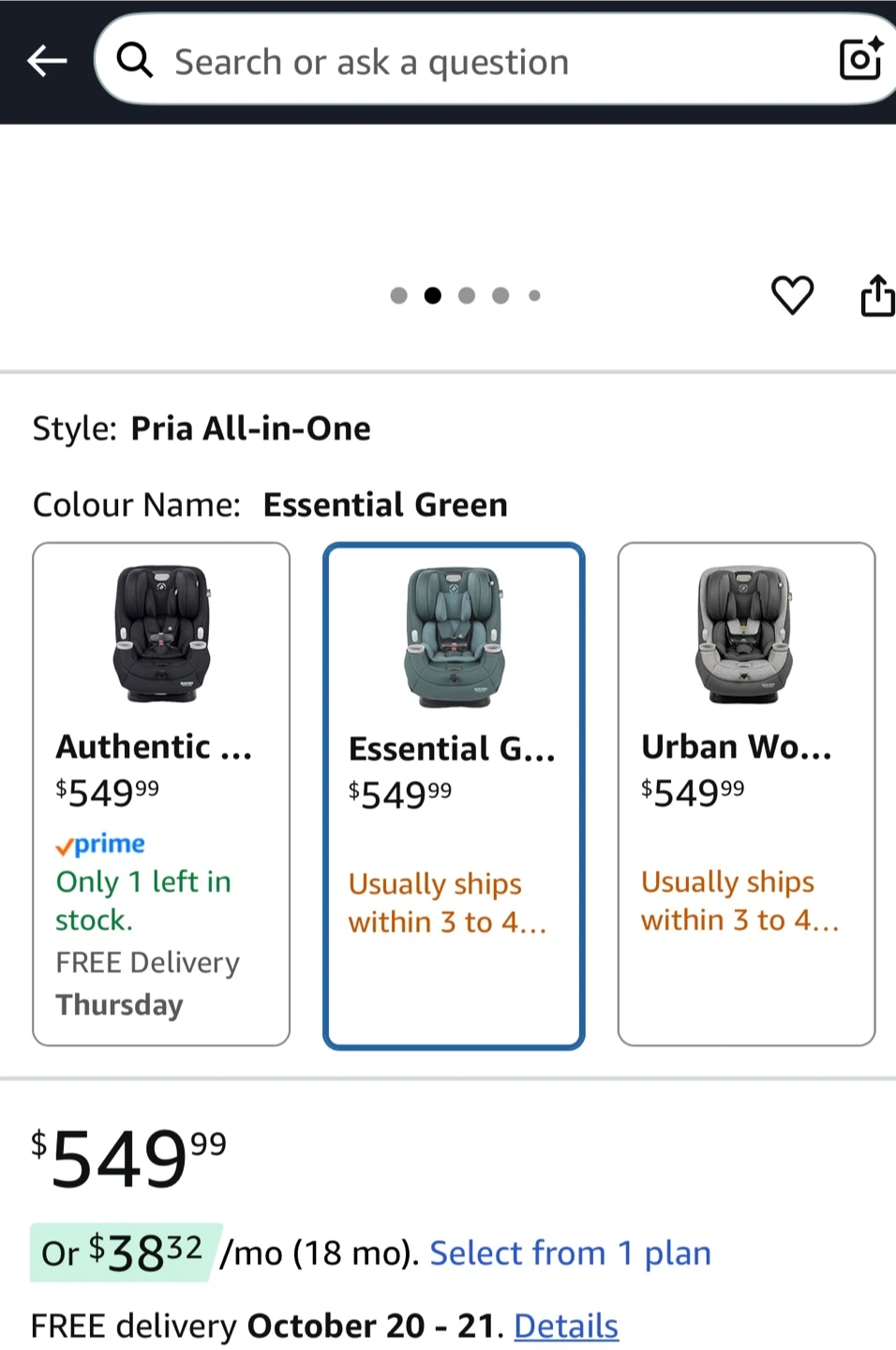This screenshot has height=1350, width=896.
Task: Jump to last small carousel dot
Action: [x=534, y=296]
